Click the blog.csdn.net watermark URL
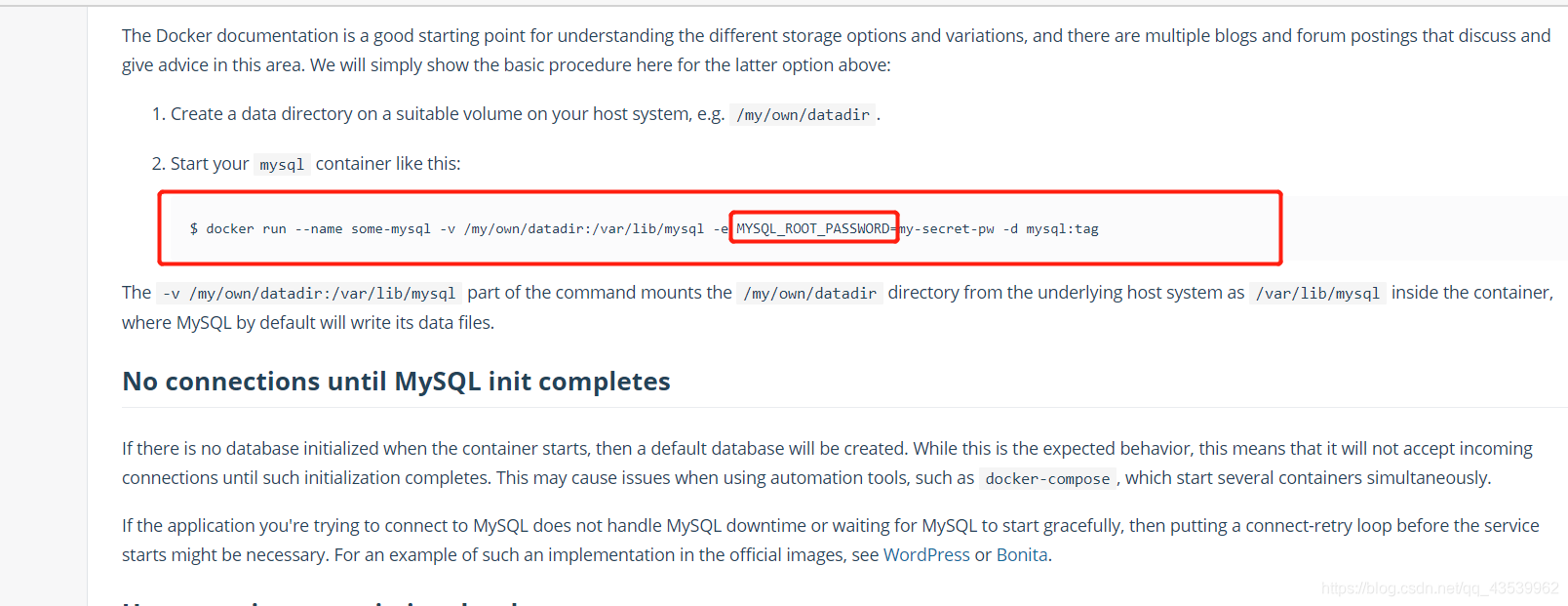The width and height of the screenshot is (1568, 606). click(x=1440, y=587)
